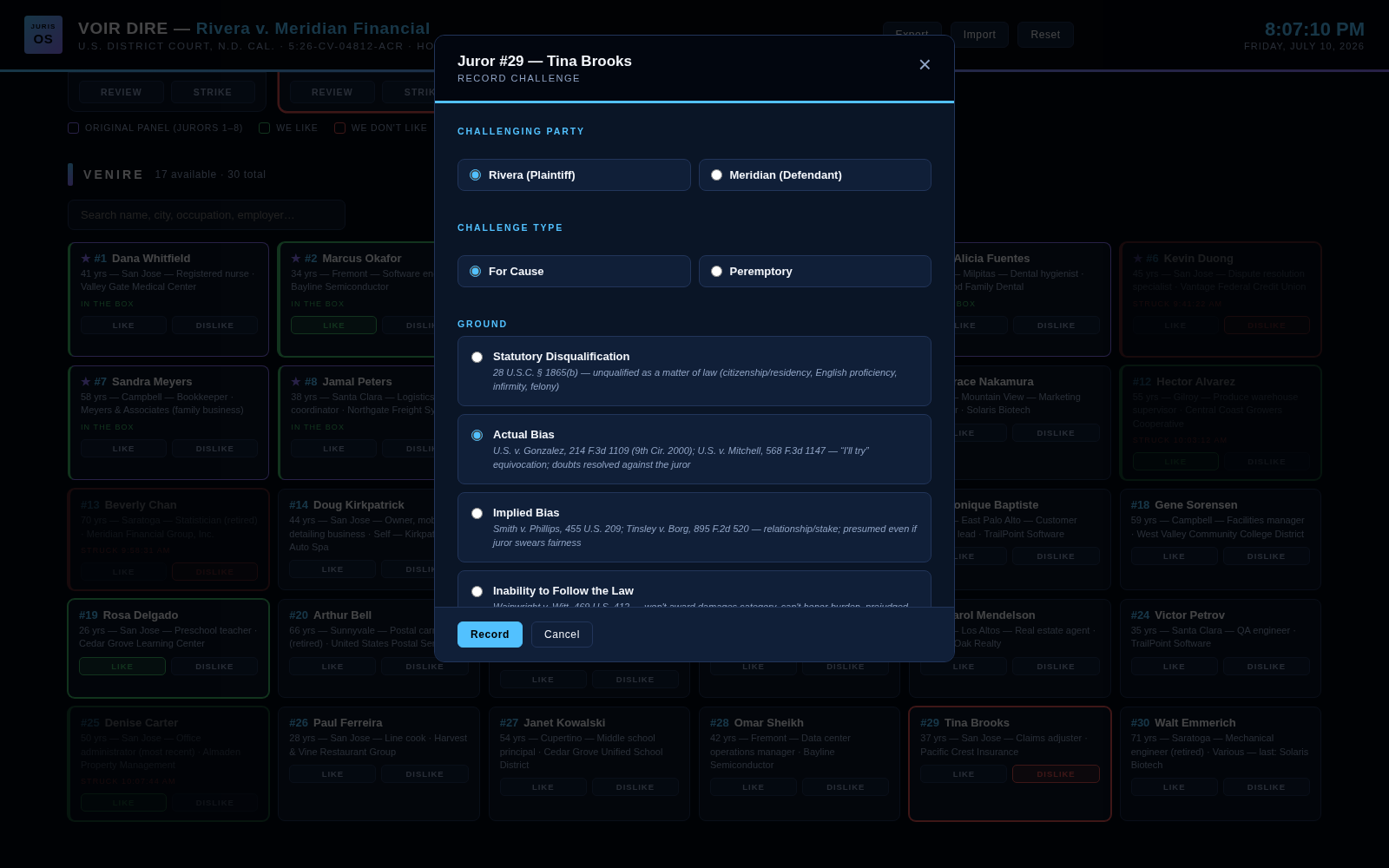The width and height of the screenshot is (1389, 868).
Task: Like juror #8 Jamal Peters
Action: pyautogui.click(x=333, y=449)
